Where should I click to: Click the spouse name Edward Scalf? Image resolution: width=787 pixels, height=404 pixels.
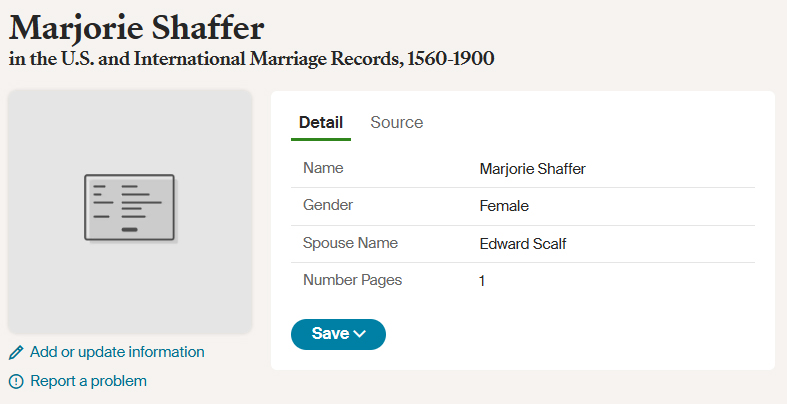tap(522, 244)
